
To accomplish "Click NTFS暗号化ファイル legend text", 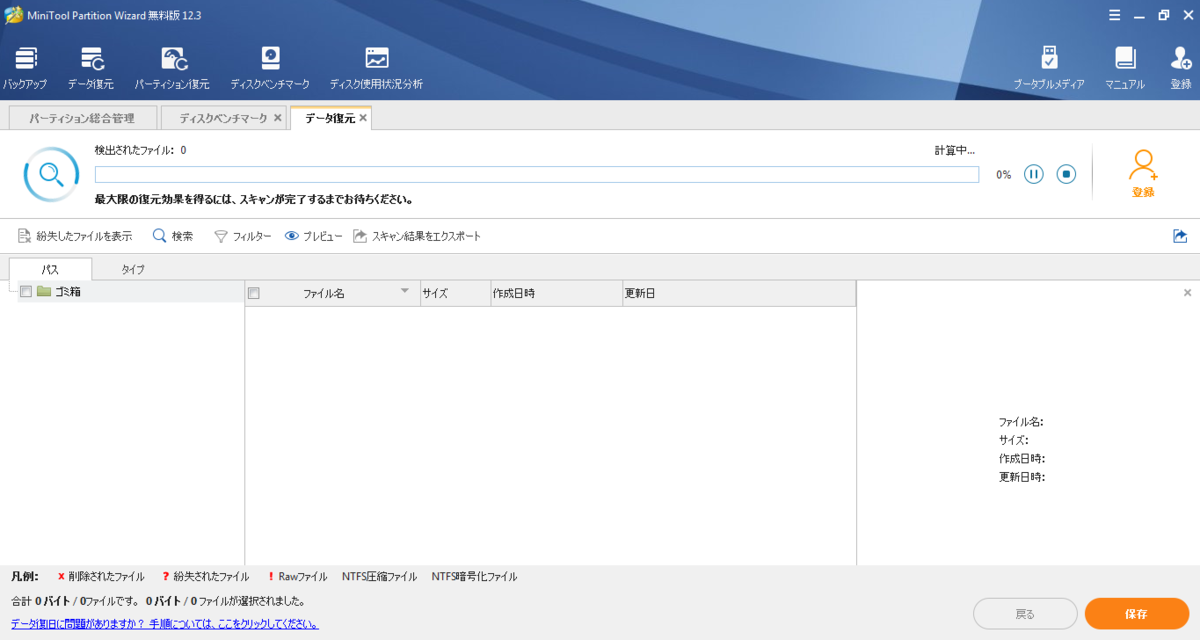I will pos(474,577).
